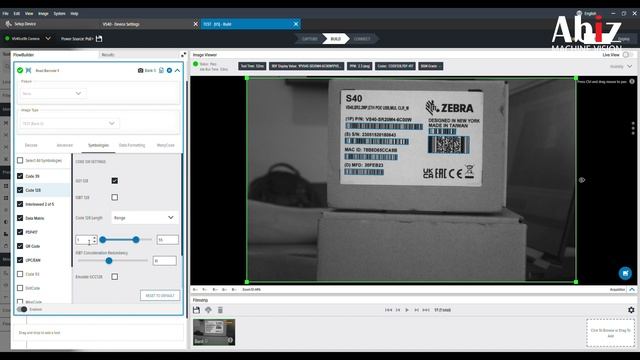The image size is (640, 360).
Task: Toggle the Live View switch
Action: (628, 55)
